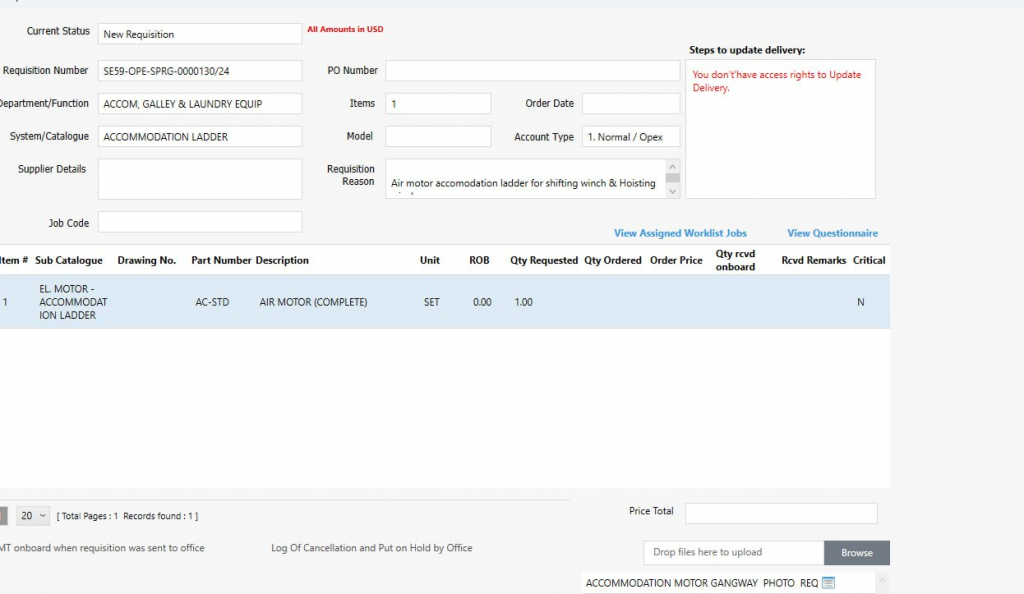This screenshot has height=594, width=1024.
Task: Click into the Price Total field
Action: click(780, 513)
